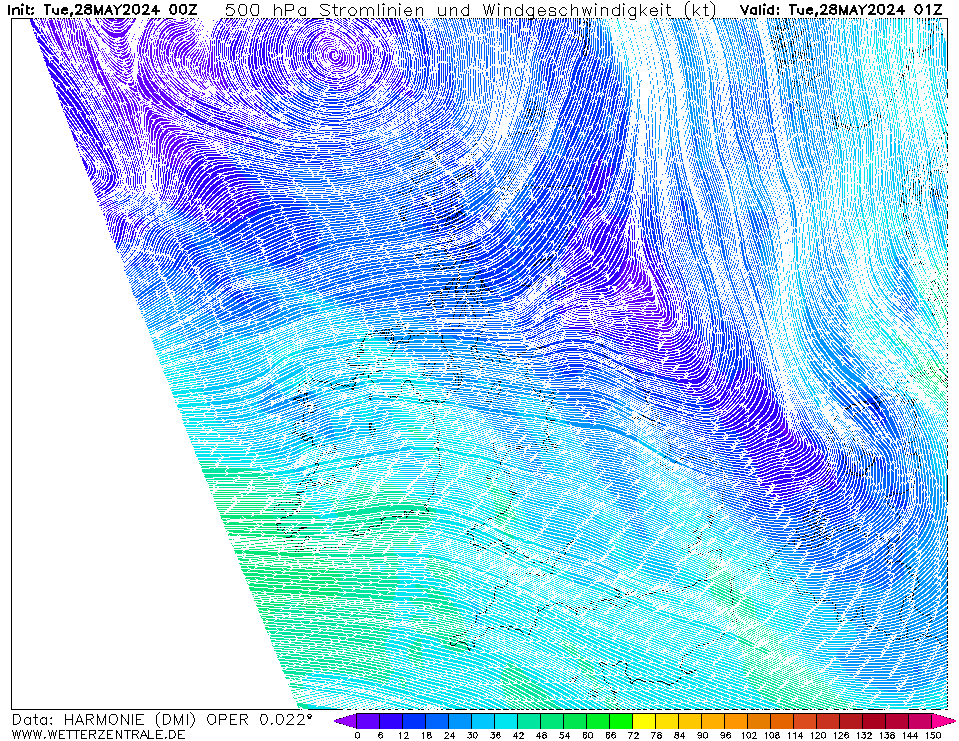Click the purple left arrow of color scale
959x741 pixels.
[346, 721]
